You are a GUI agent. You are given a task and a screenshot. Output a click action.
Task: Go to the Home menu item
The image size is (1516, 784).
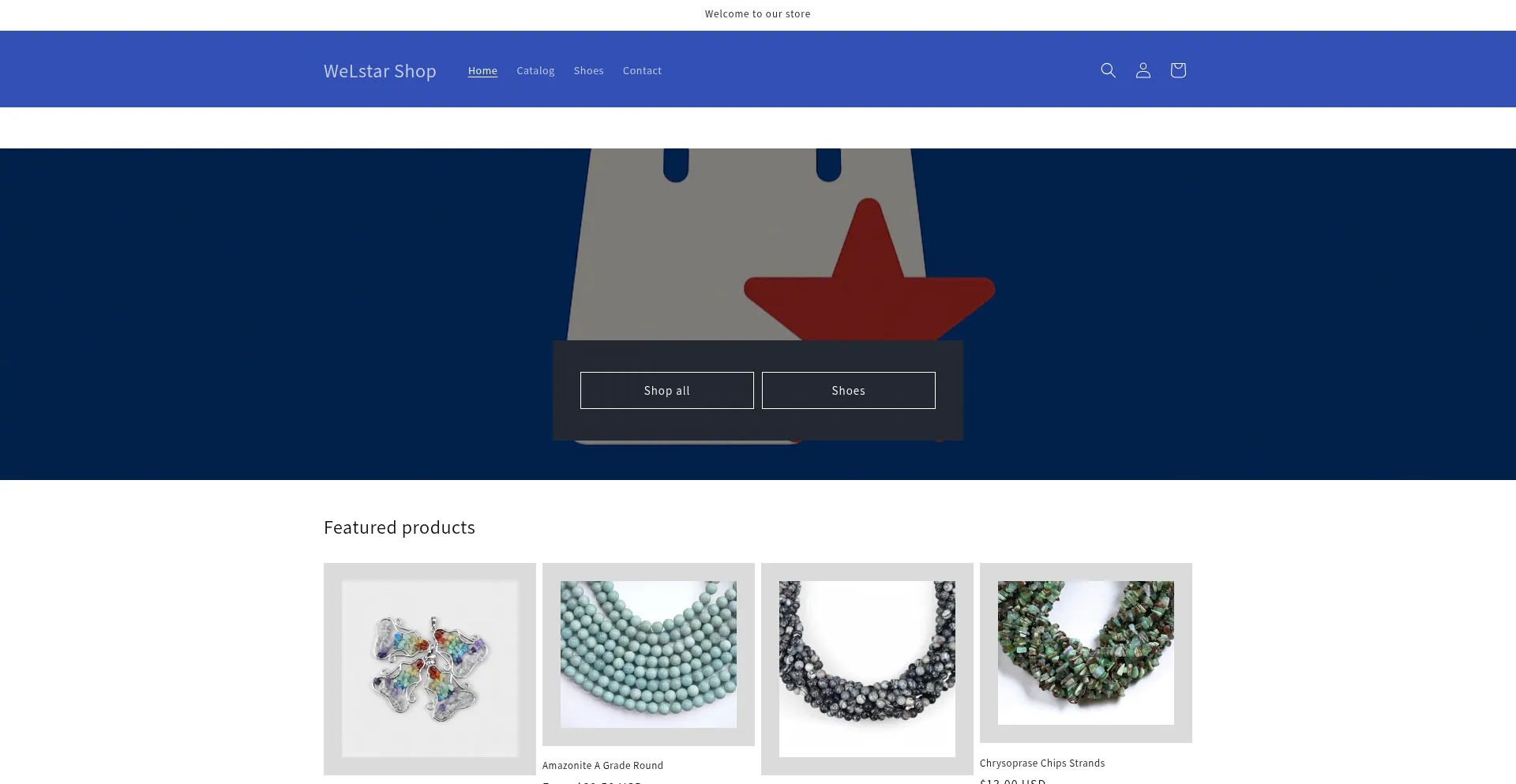click(x=482, y=71)
